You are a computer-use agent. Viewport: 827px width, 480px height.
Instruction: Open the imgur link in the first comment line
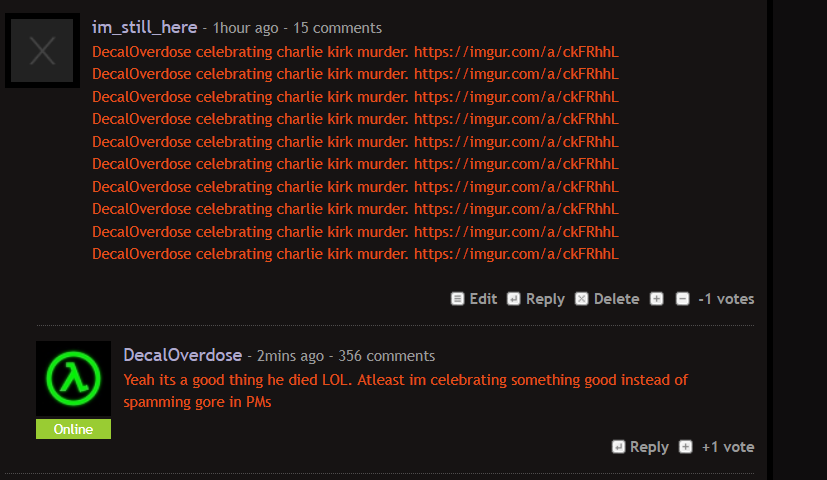click(x=516, y=52)
